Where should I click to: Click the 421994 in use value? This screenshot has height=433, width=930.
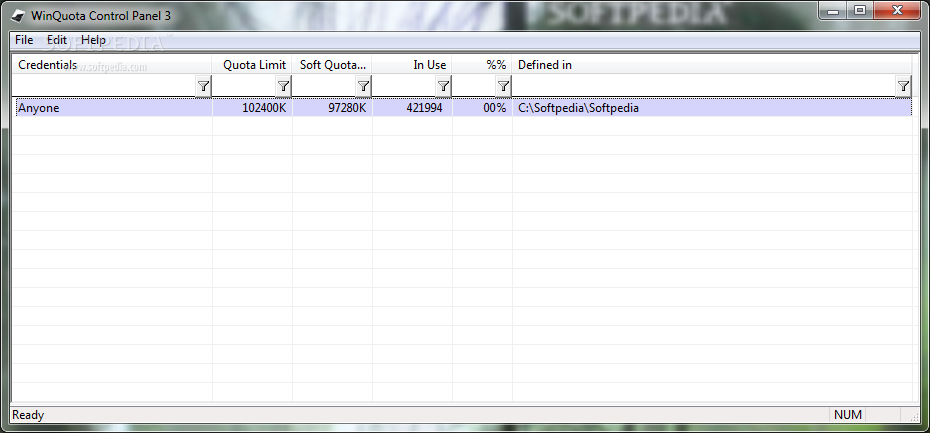point(424,108)
